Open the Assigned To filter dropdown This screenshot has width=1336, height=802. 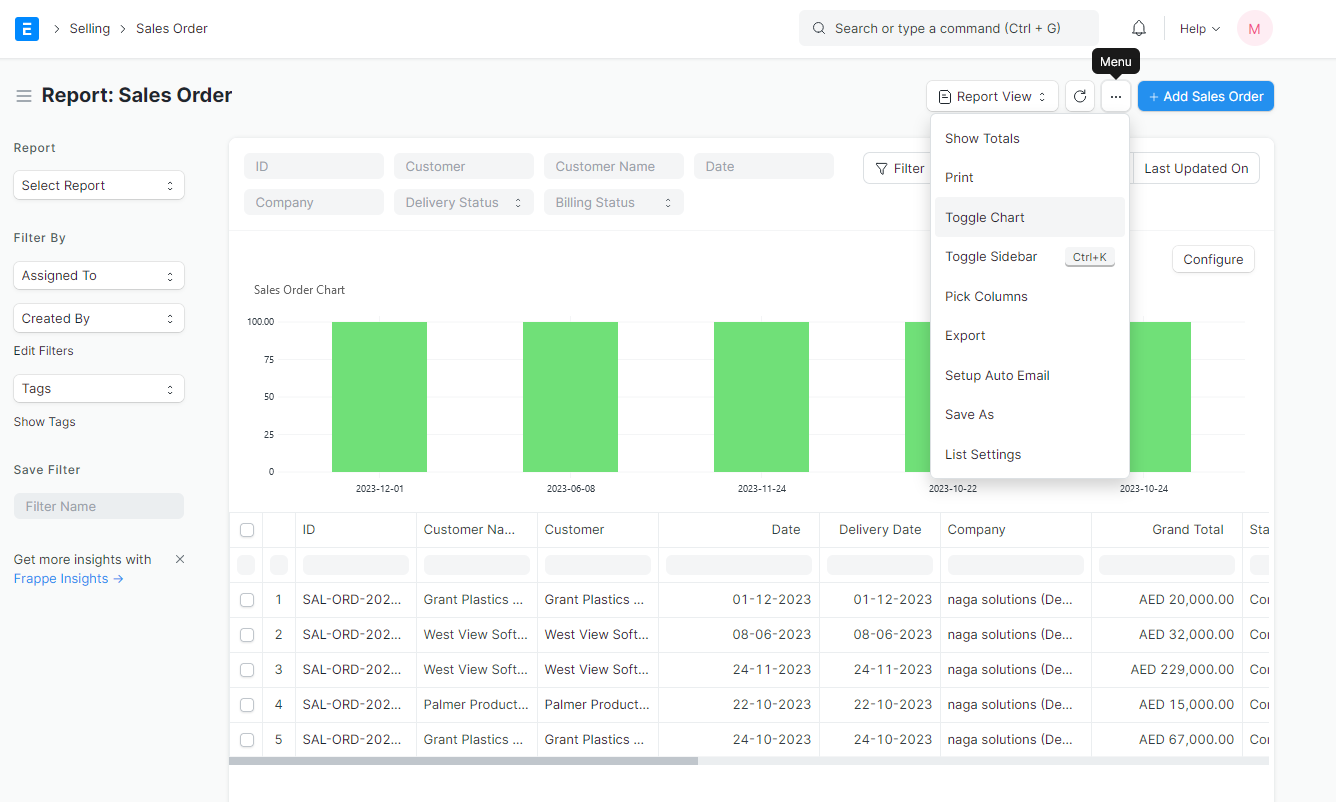point(98,275)
